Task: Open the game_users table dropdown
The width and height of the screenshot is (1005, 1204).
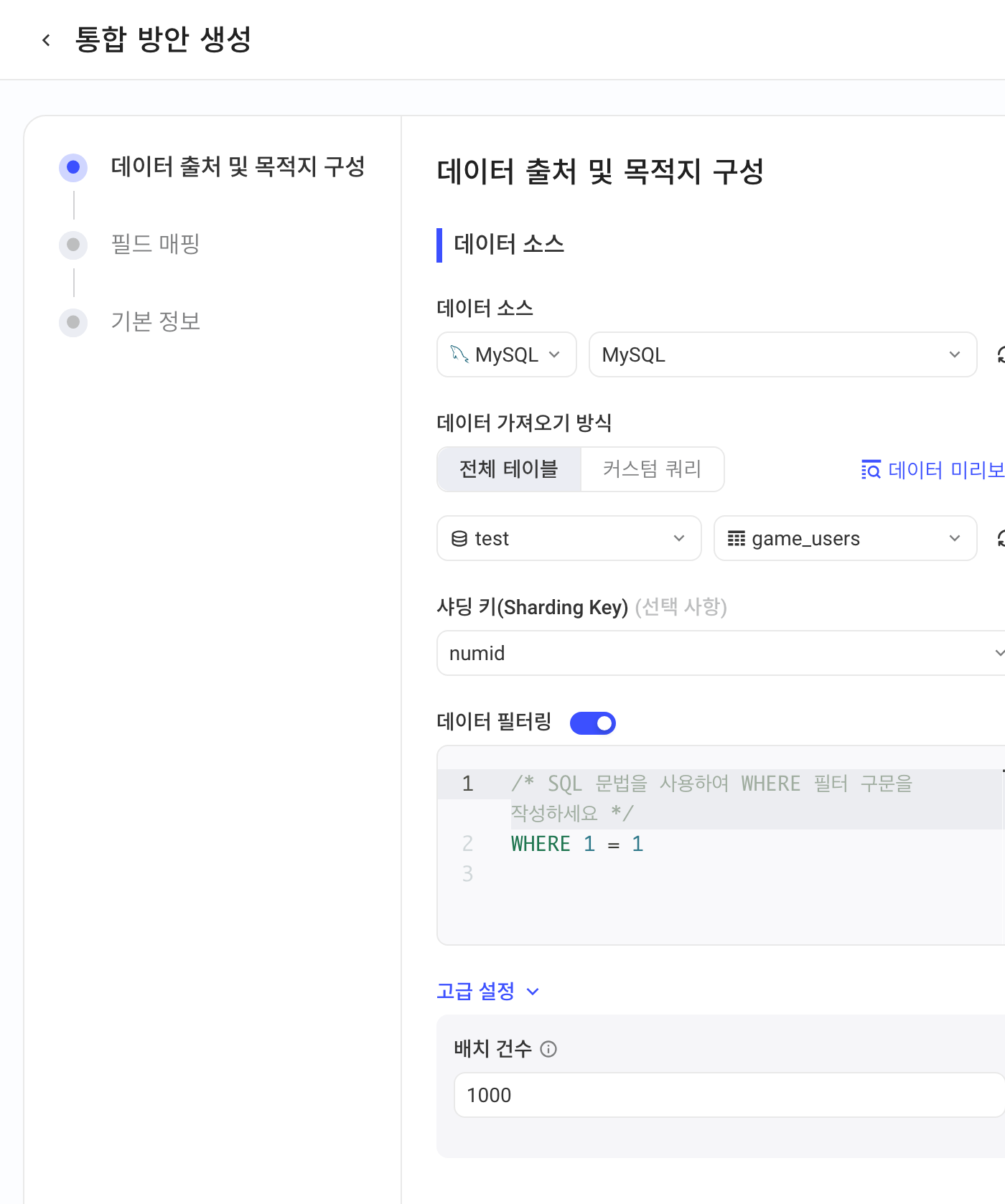Action: (845, 538)
